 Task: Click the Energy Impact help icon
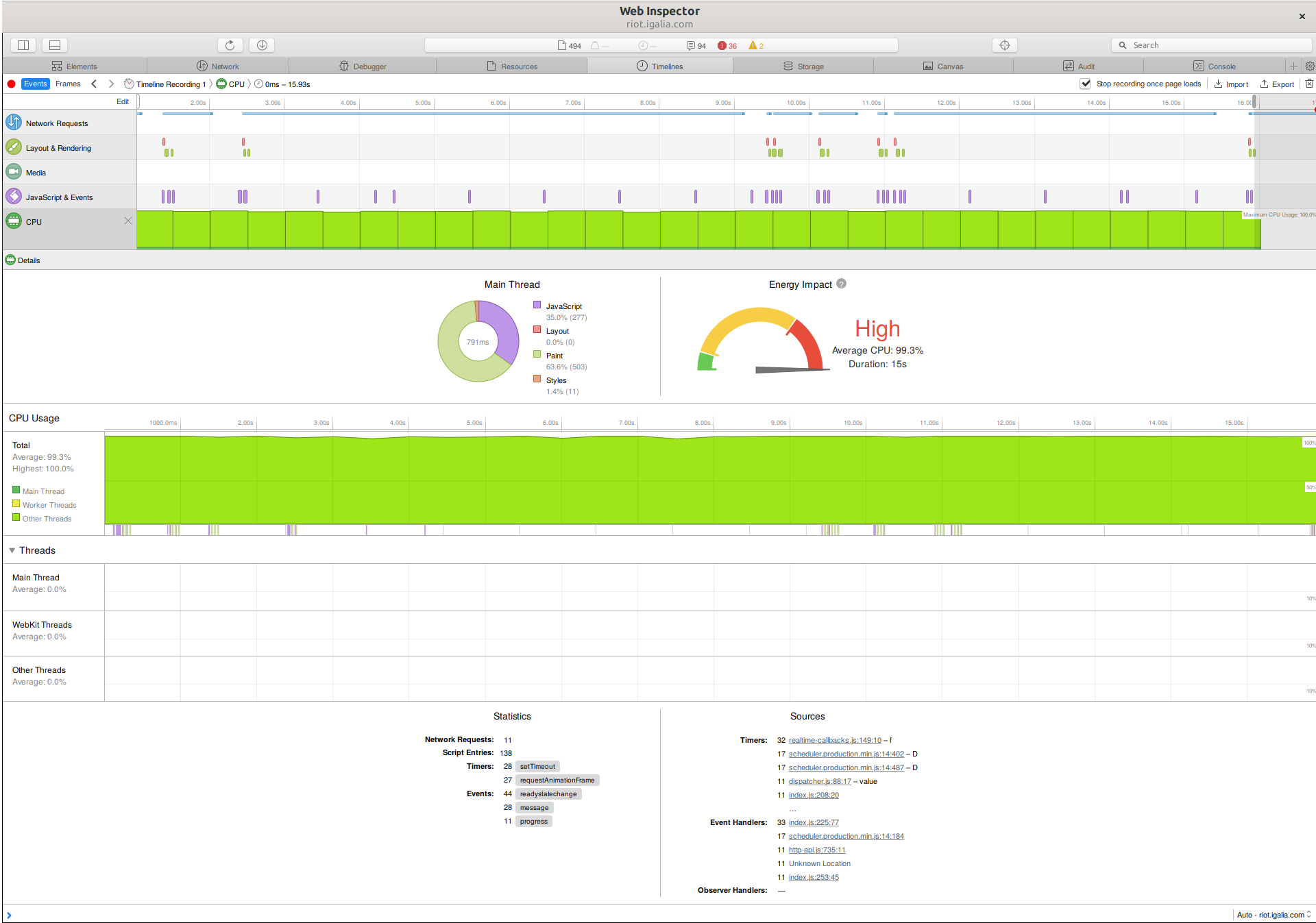(x=842, y=284)
